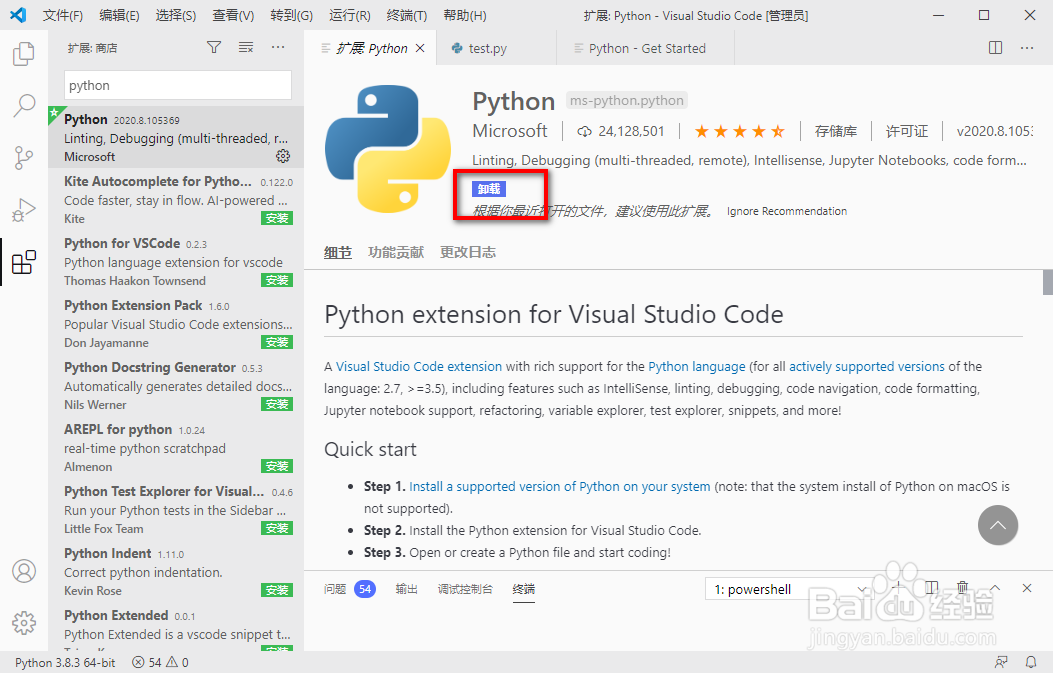Click the split terminal icon
The image size is (1053, 673).
(930, 588)
